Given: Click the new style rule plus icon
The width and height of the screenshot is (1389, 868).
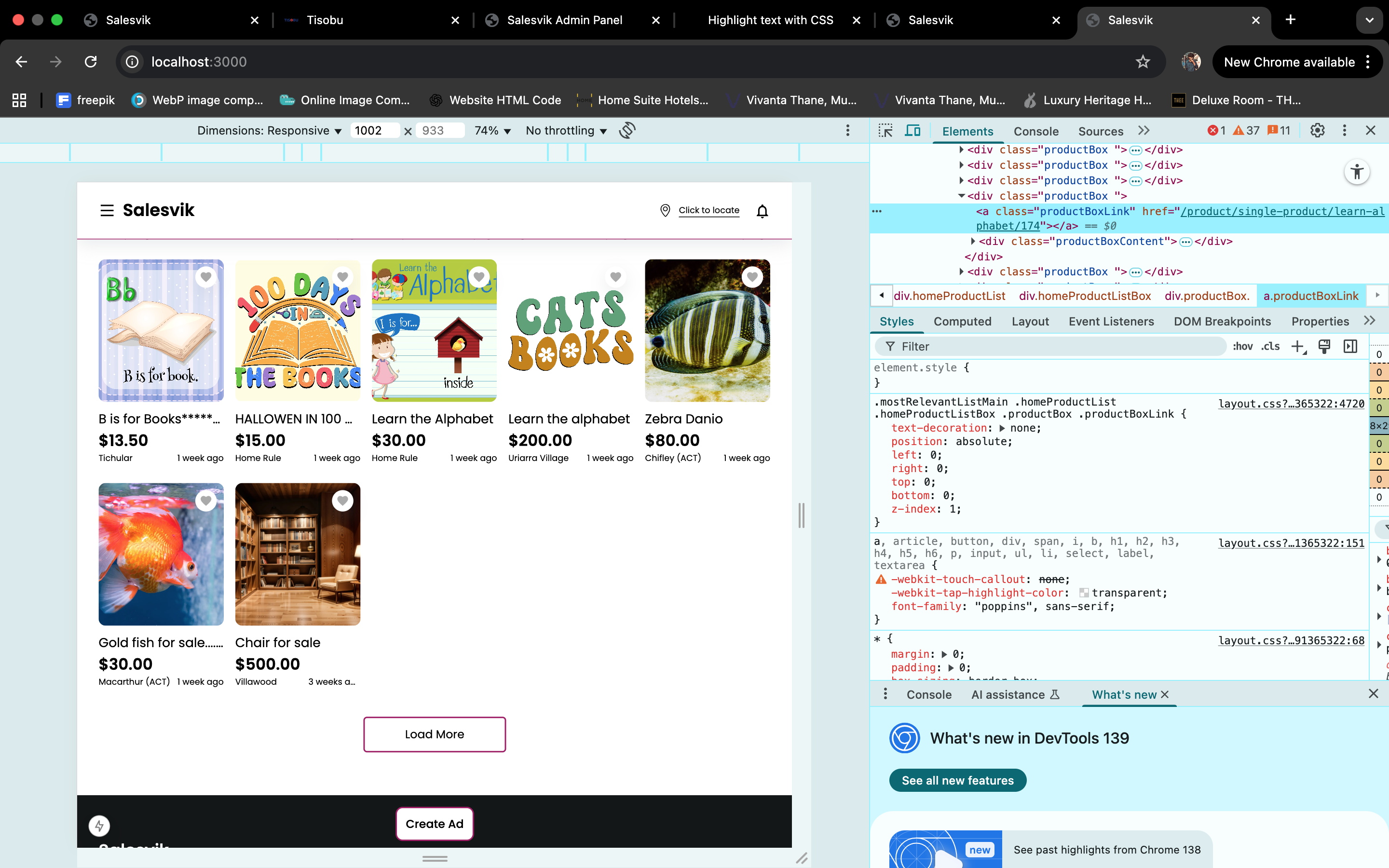Looking at the screenshot, I should (1297, 346).
